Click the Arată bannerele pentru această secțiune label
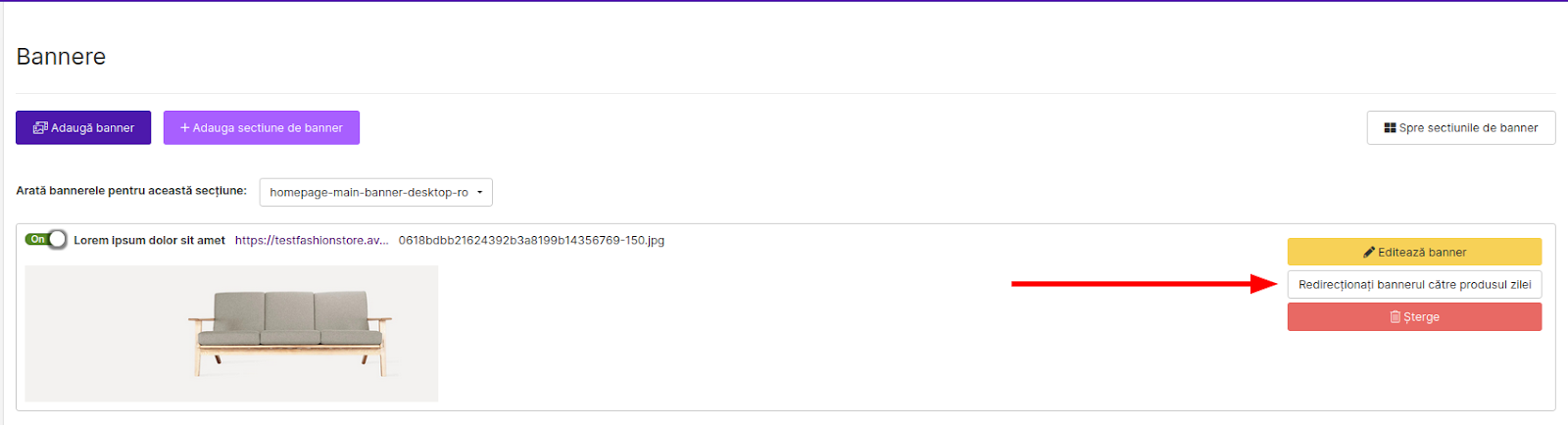Screen dimensions: 1568x425 [131, 191]
